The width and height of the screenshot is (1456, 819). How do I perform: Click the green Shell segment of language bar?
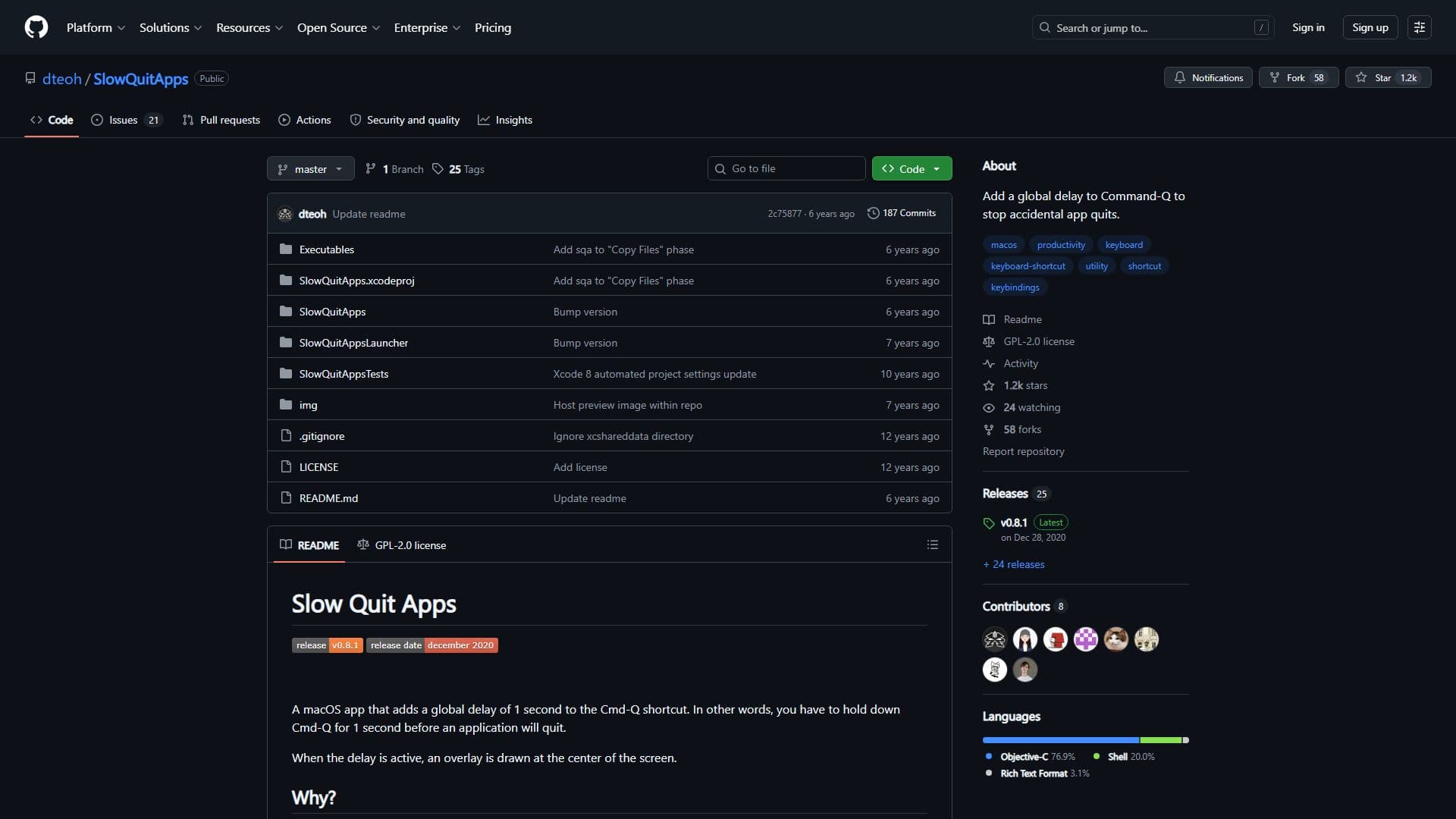click(x=1161, y=740)
